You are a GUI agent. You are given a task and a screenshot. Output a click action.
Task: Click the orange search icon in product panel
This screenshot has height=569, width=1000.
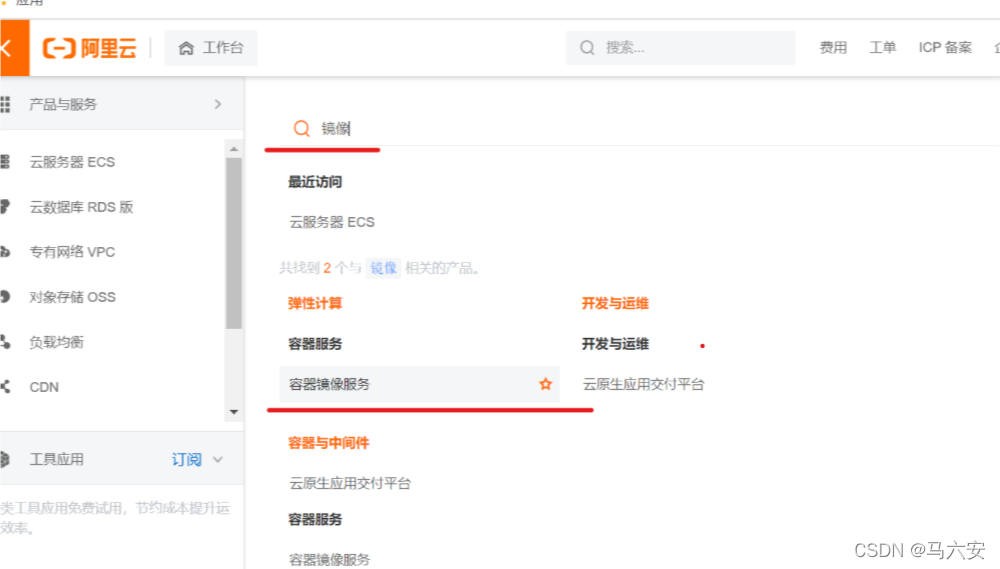click(x=302, y=129)
